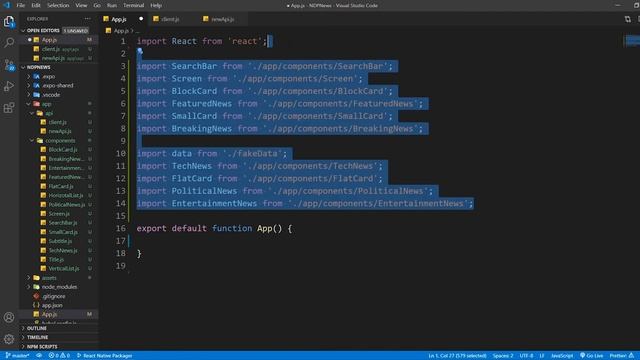
Task: Open the Edit menu
Action: pyautogui.click(x=36, y=5)
